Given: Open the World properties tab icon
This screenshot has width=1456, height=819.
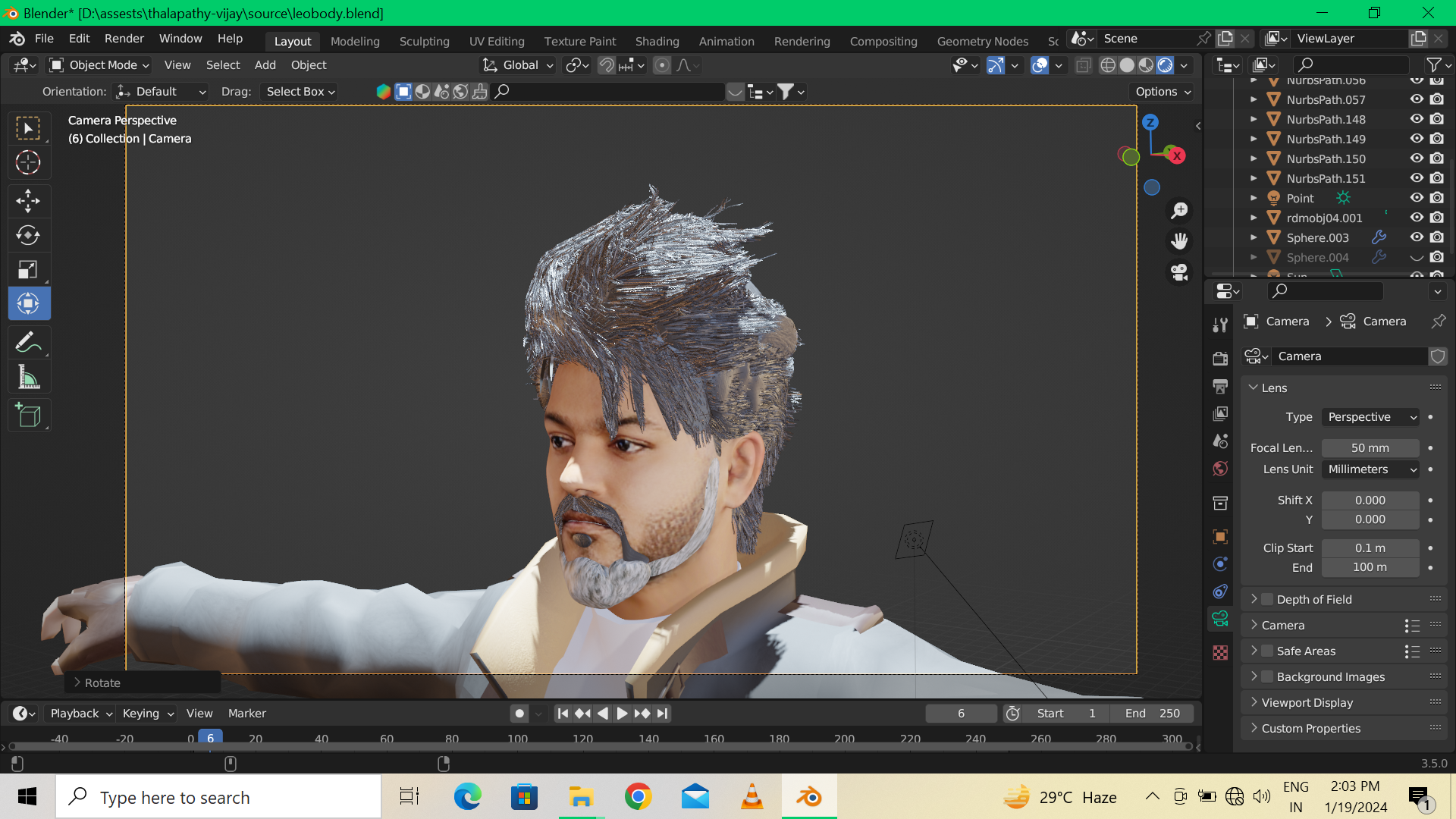Looking at the screenshot, I should (x=1220, y=469).
